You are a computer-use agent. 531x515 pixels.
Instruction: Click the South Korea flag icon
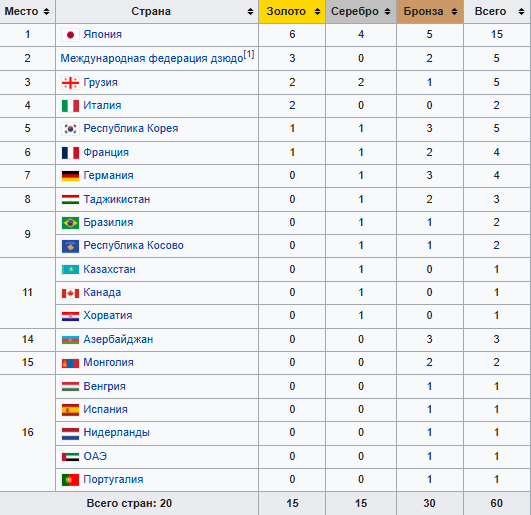(70, 129)
